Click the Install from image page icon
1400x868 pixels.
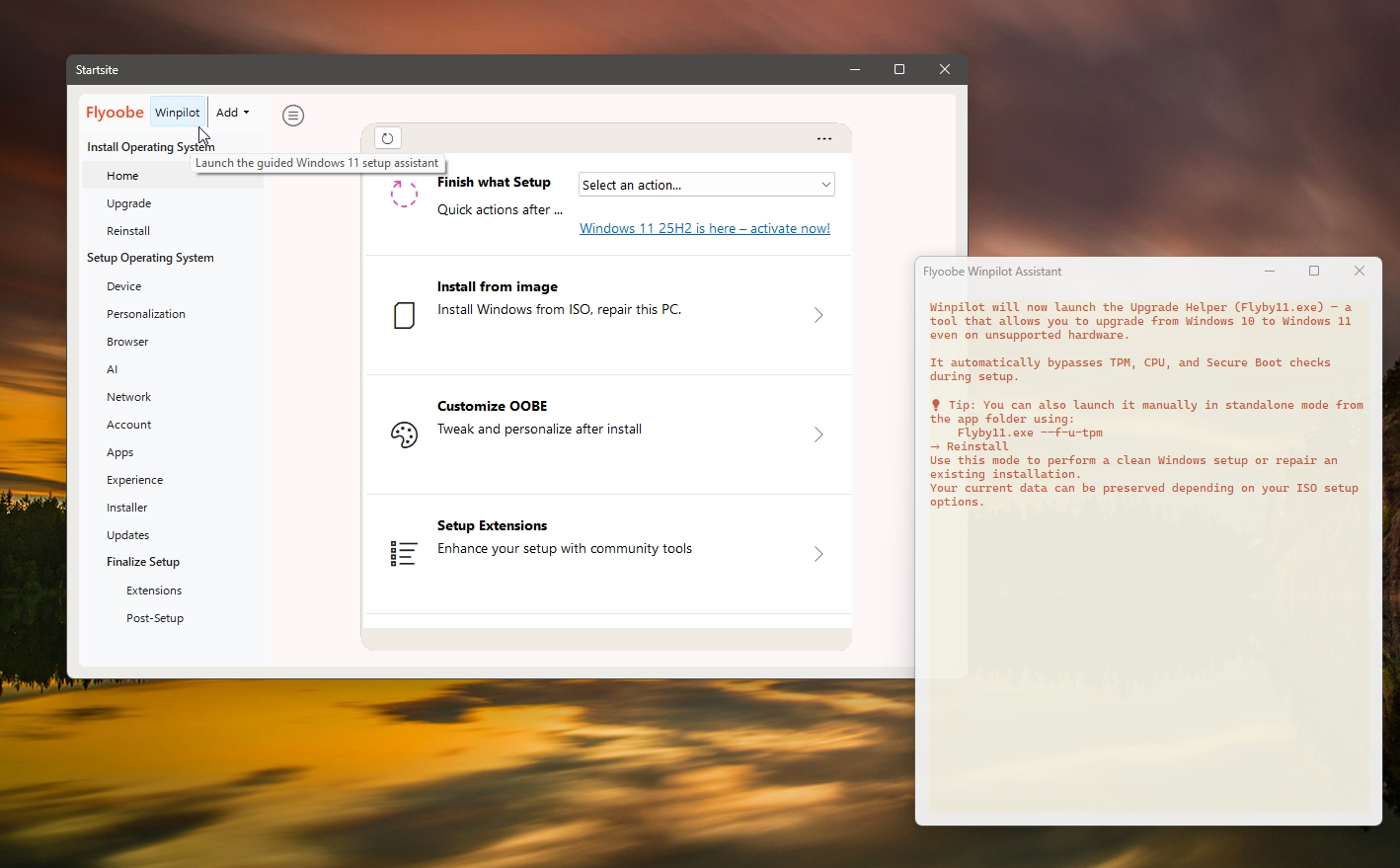(x=404, y=315)
